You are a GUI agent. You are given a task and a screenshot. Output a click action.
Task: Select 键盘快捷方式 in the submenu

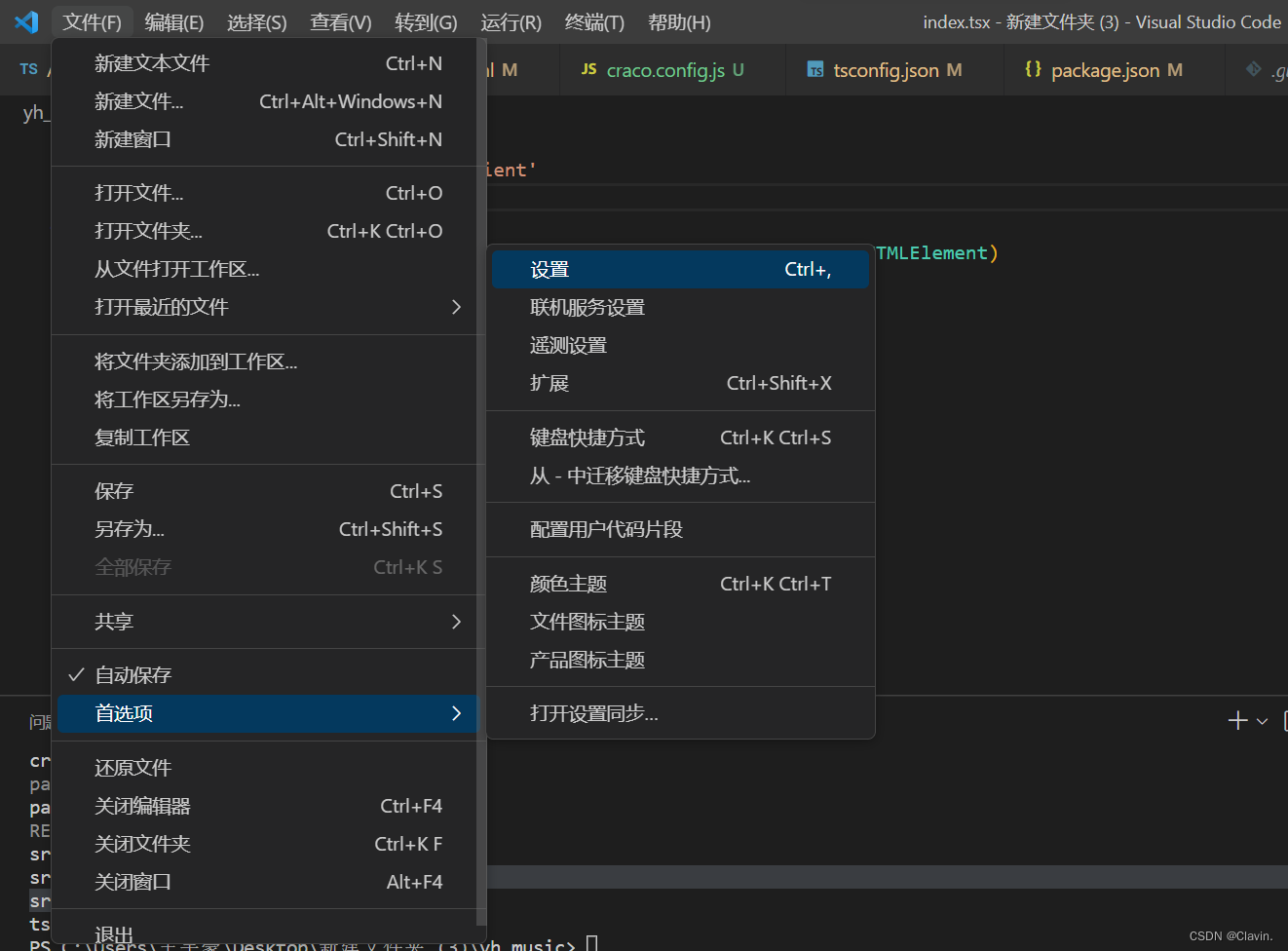680,438
